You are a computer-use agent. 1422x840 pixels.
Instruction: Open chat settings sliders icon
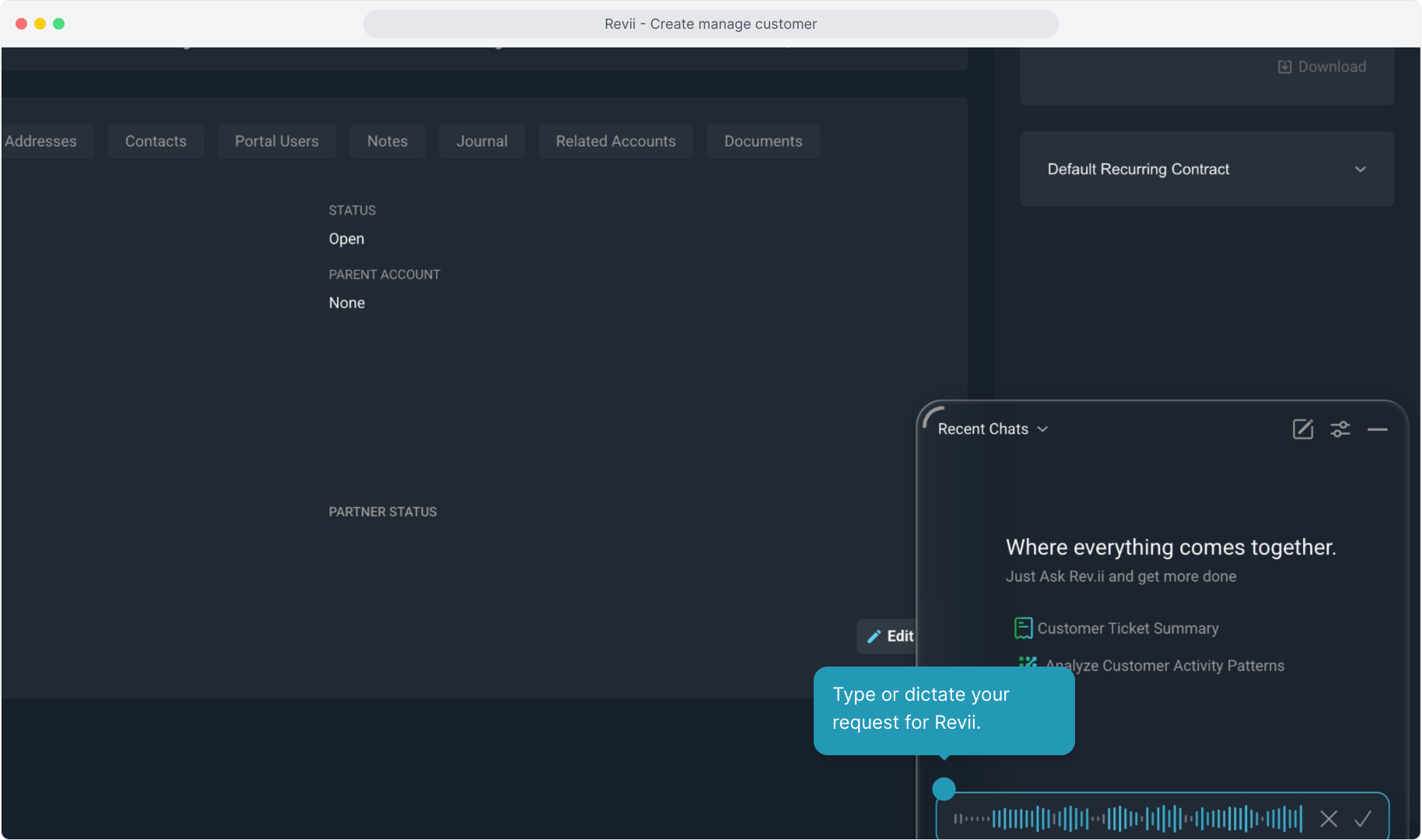click(x=1340, y=429)
